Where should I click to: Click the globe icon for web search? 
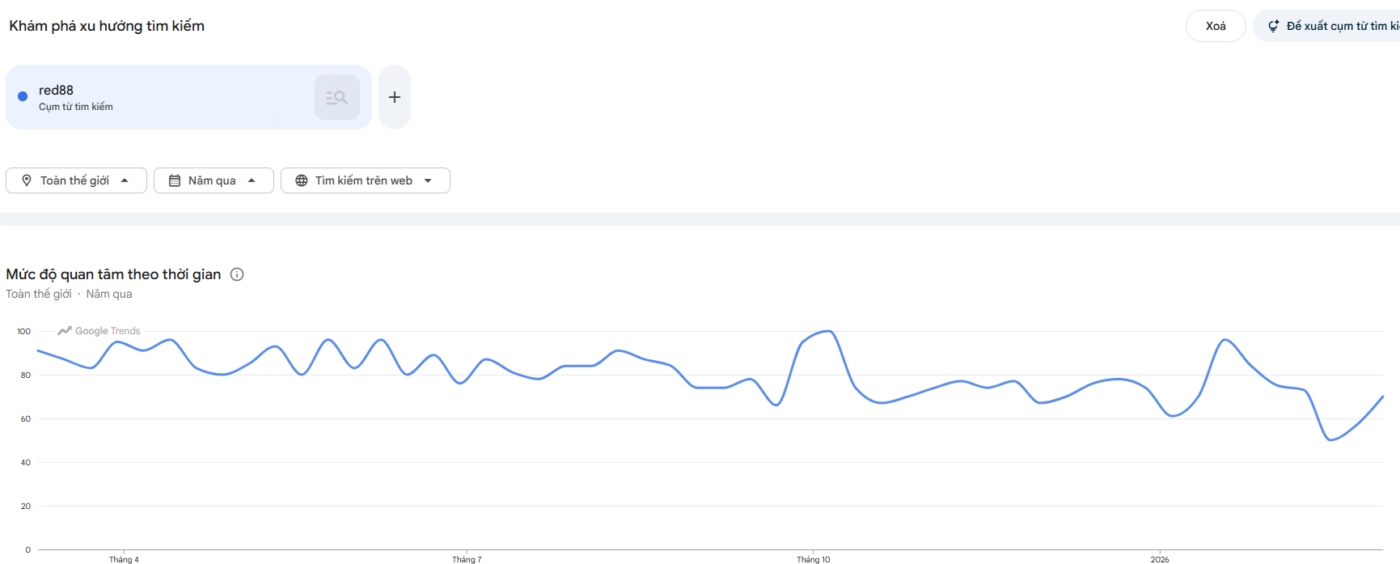(x=301, y=181)
